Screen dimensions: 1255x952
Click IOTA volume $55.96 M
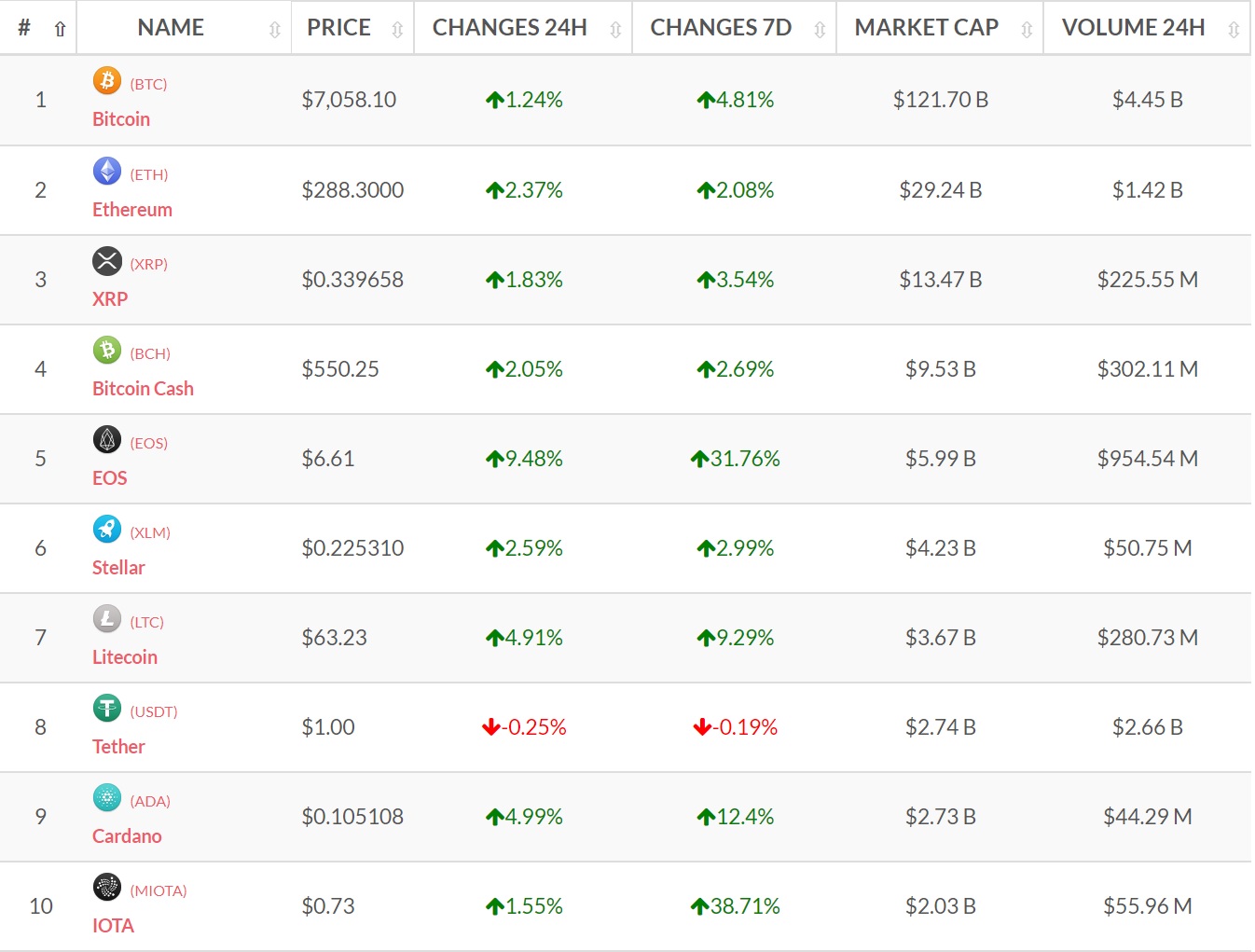[1148, 906]
